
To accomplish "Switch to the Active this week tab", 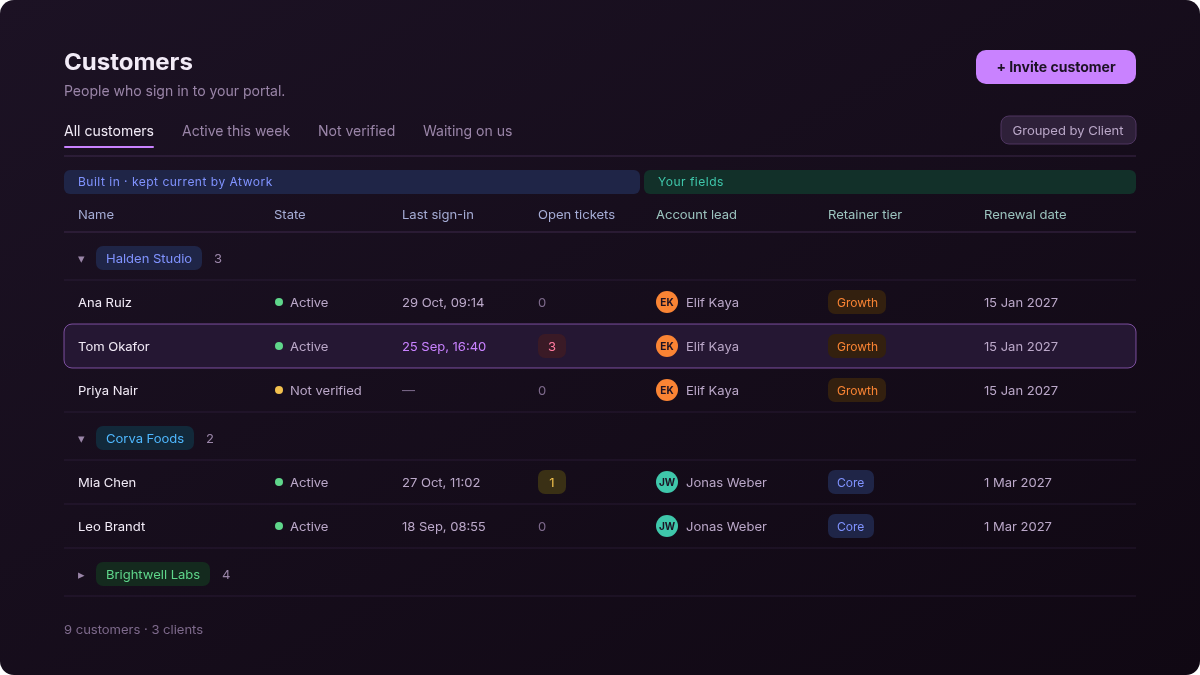I will [x=236, y=131].
